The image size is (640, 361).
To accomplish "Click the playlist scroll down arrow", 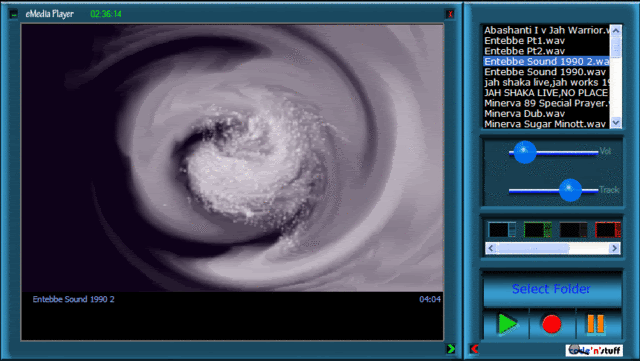I will coord(616,122).
